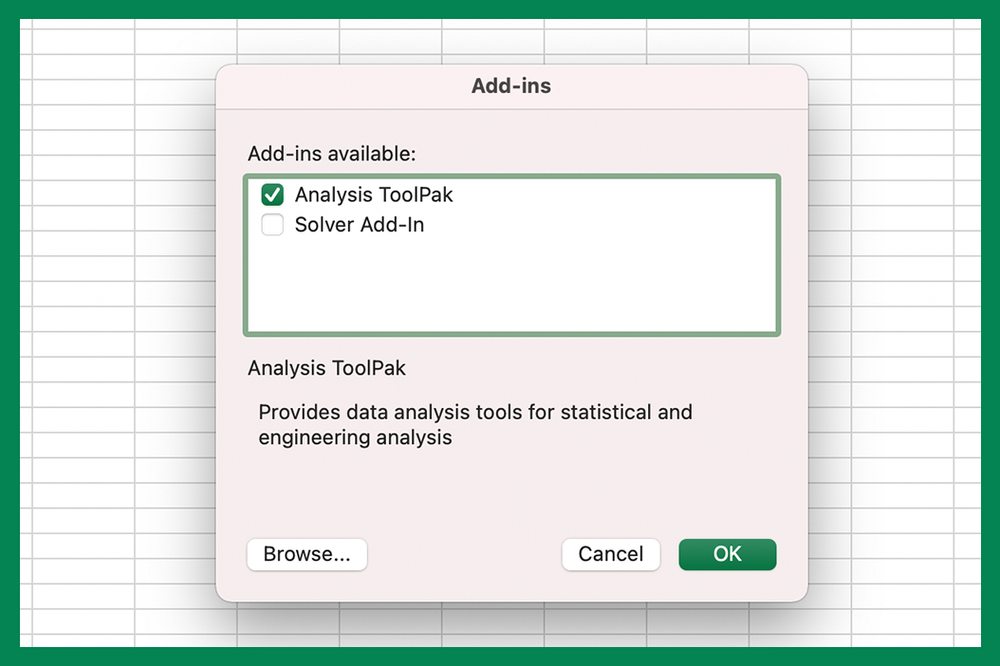Image resolution: width=1000 pixels, height=666 pixels.
Task: Click the Add-ins dialog title bar
Action: pos(511,86)
